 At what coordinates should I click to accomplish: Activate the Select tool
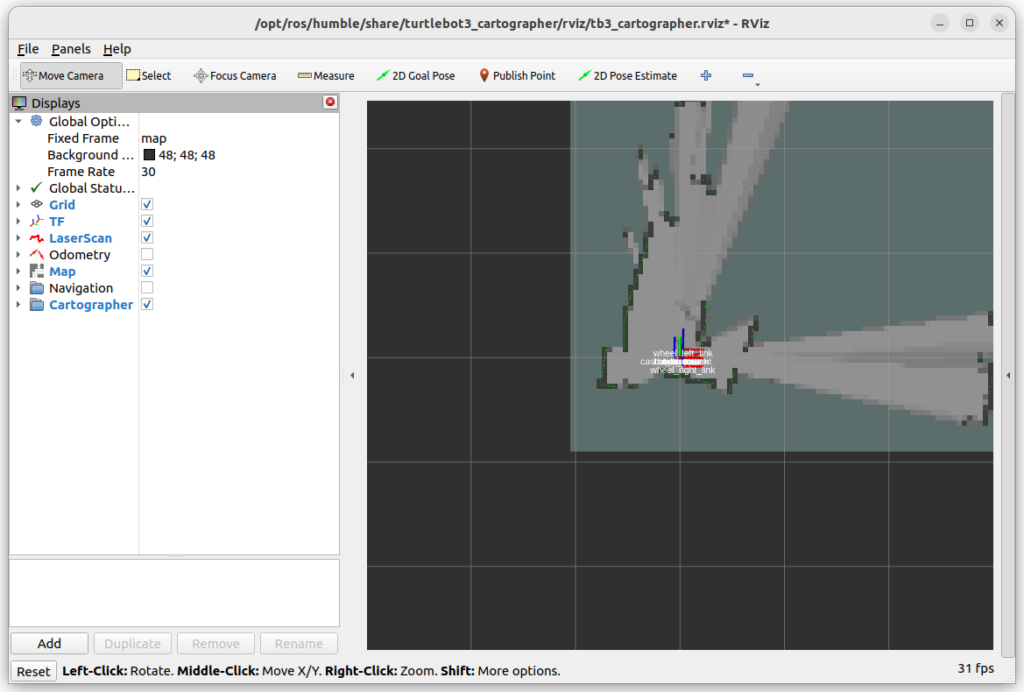tap(148, 76)
